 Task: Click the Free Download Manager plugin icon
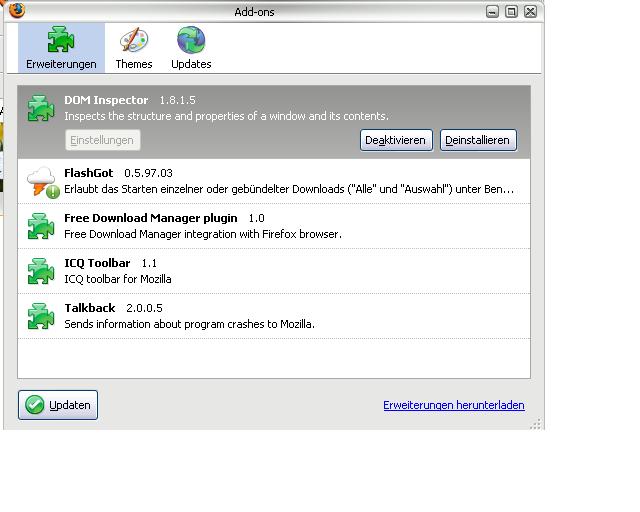(x=41, y=226)
